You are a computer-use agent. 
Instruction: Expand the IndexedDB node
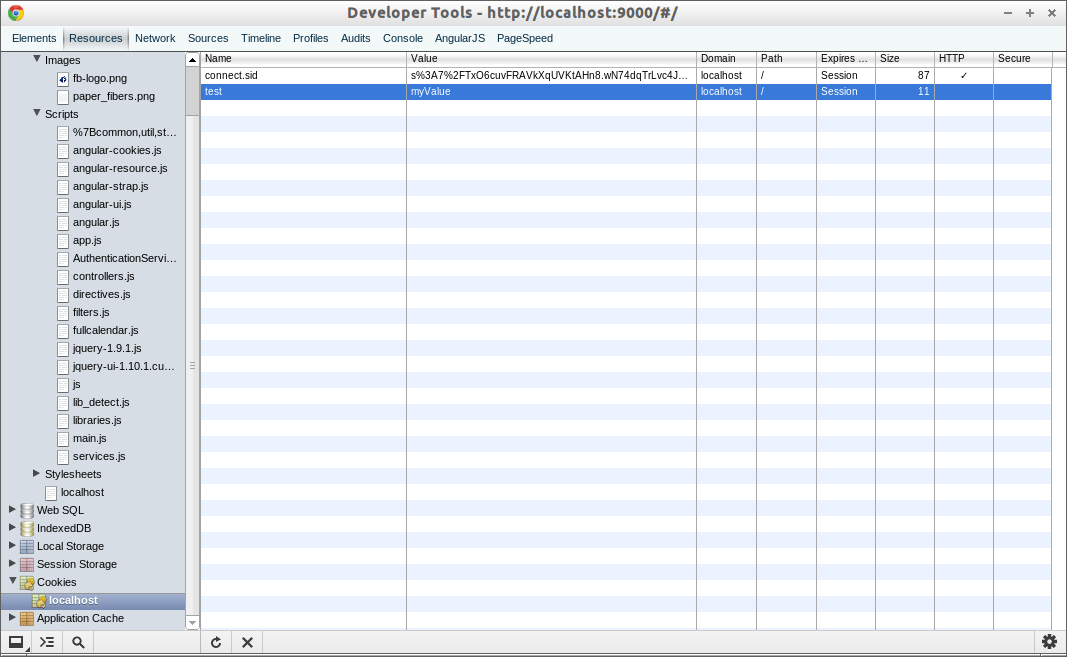[12, 527]
